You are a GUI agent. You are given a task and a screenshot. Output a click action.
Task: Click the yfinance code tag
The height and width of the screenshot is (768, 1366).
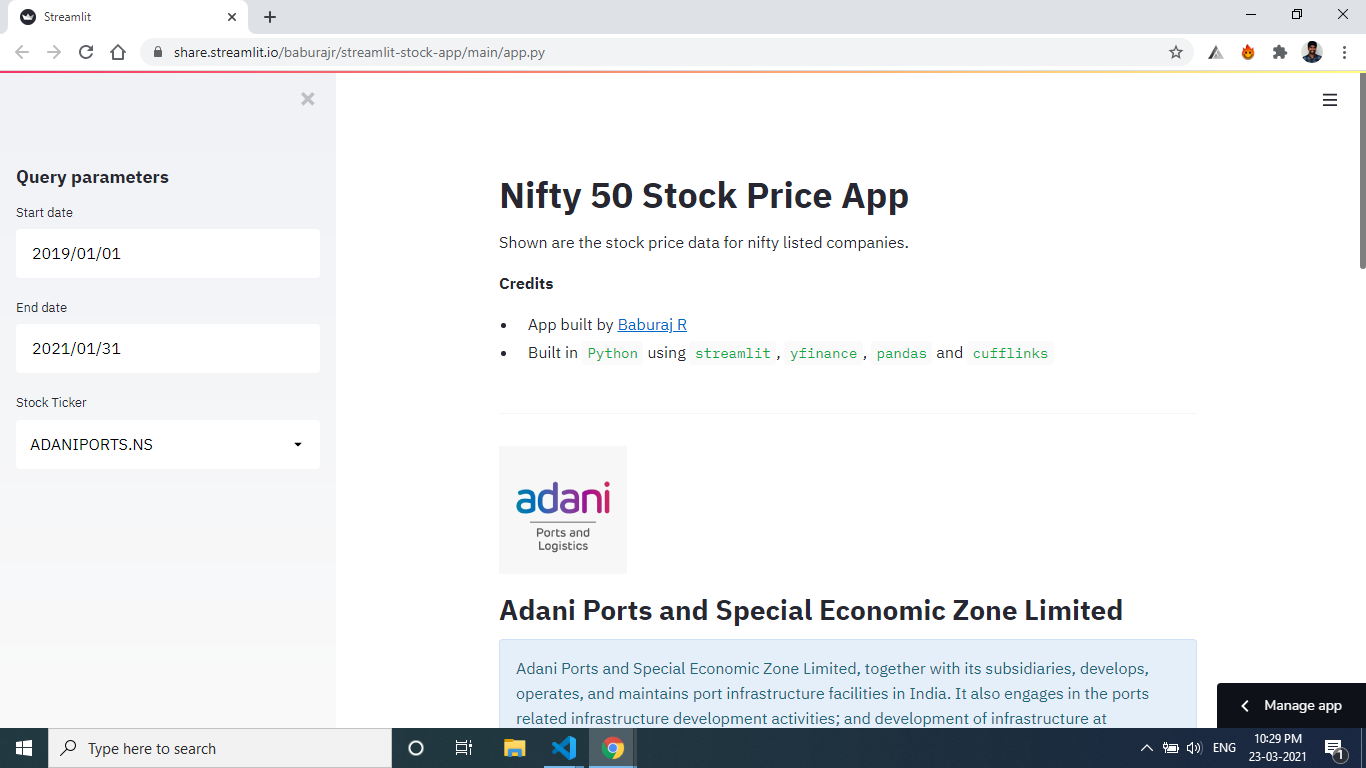823,353
